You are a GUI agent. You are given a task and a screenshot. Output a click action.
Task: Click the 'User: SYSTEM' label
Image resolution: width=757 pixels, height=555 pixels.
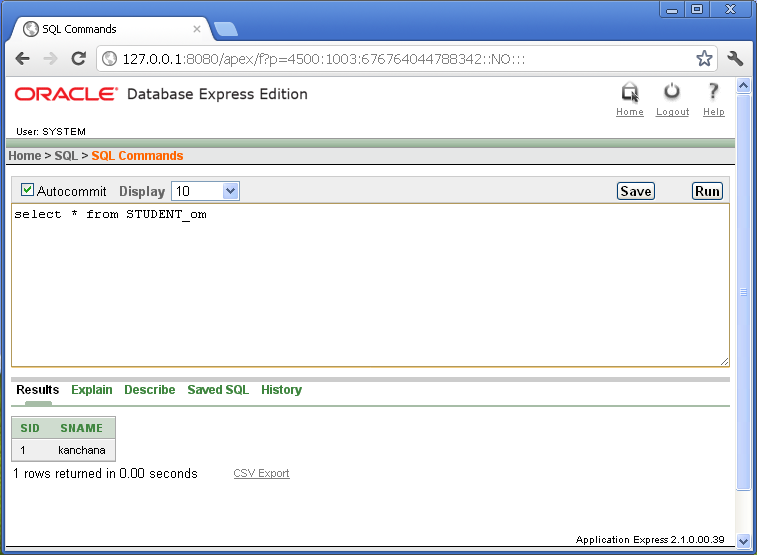pyautogui.click(x=51, y=132)
